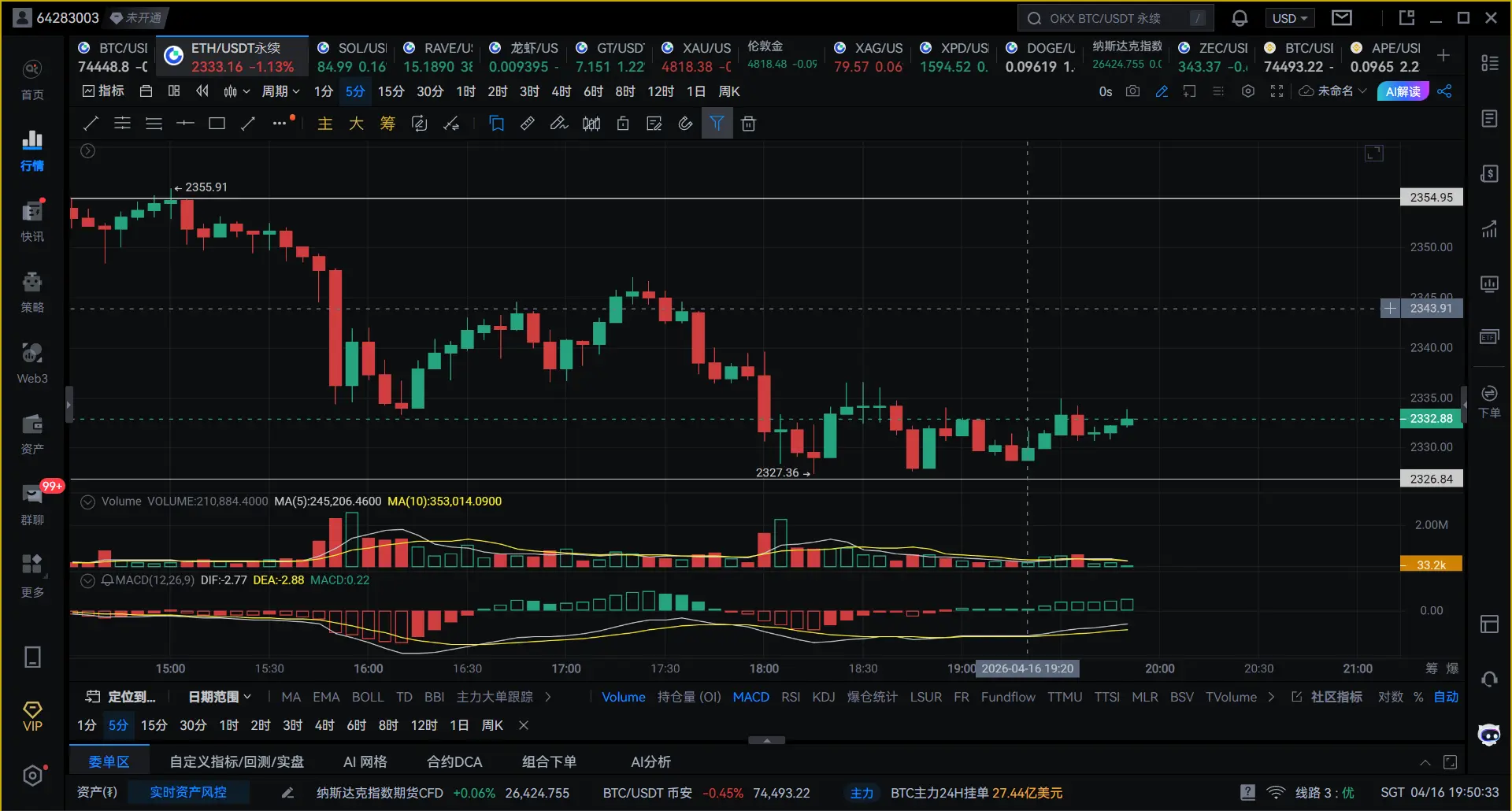Click the OKX BTC/USDT search field
The image size is (1512, 811).
pos(1116,18)
